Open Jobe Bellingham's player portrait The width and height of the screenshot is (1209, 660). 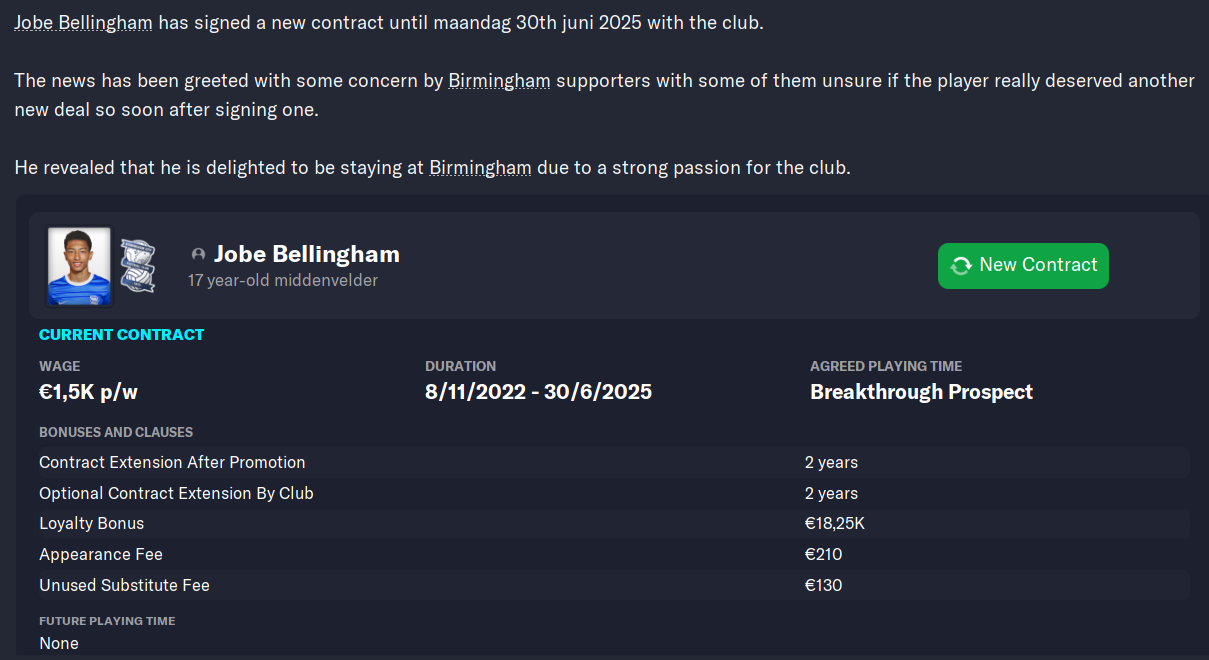(79, 266)
